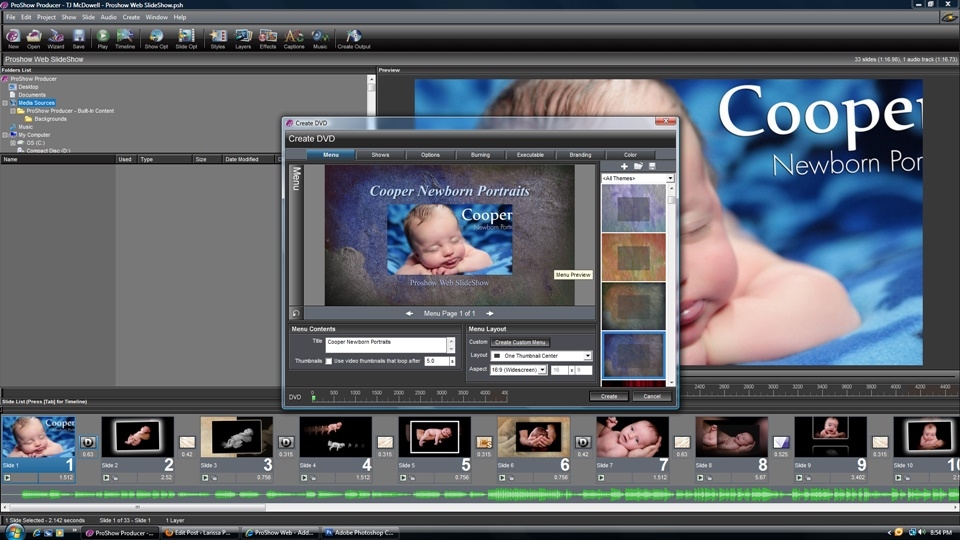
Task: Click the Create Custom Menu button
Action: pyautogui.click(x=520, y=342)
